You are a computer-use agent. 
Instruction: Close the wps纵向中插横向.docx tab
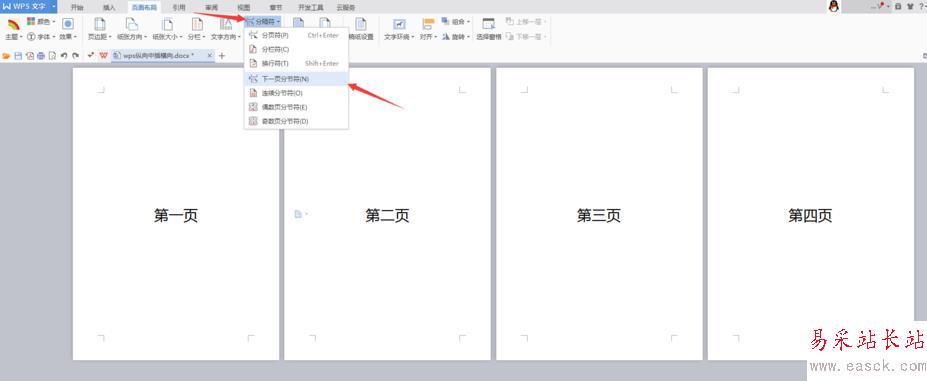pyautogui.click(x=209, y=56)
